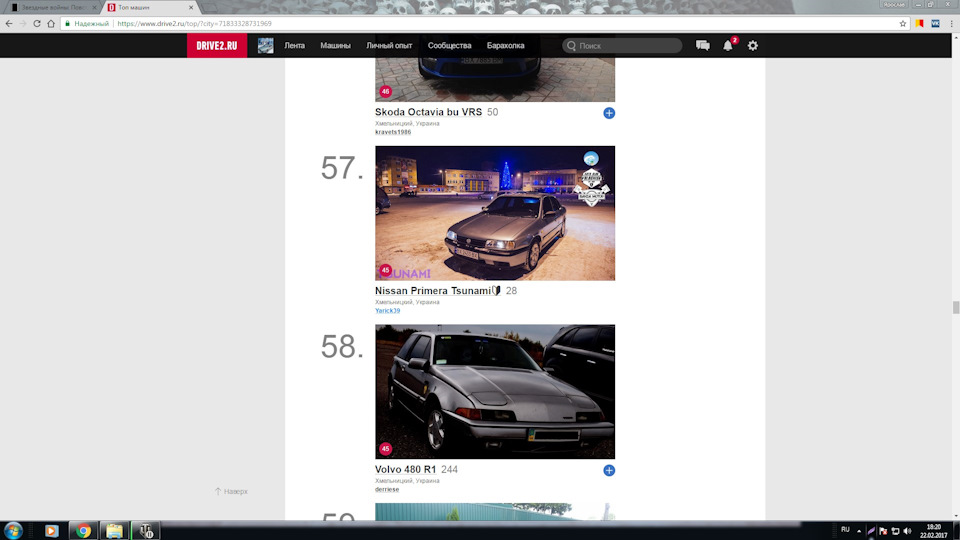
Task: Switch to the Топ машин tab
Action: click(150, 7)
